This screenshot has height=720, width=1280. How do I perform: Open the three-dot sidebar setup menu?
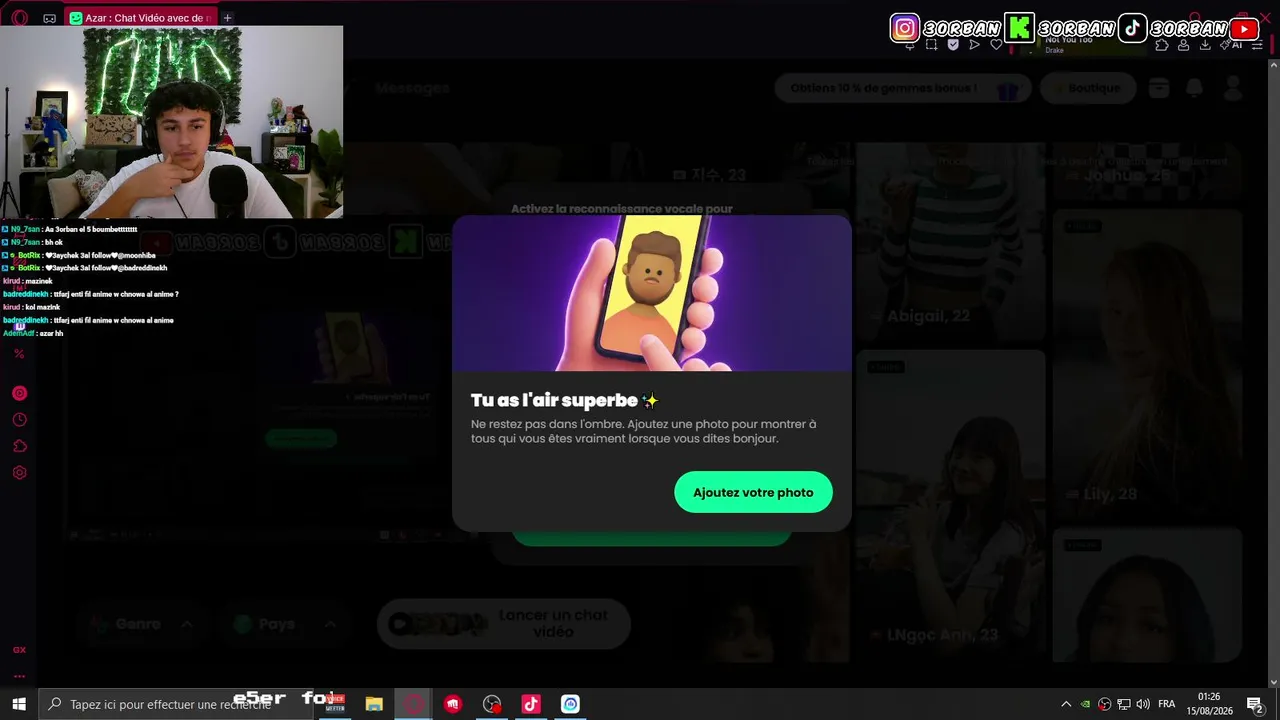(19, 675)
